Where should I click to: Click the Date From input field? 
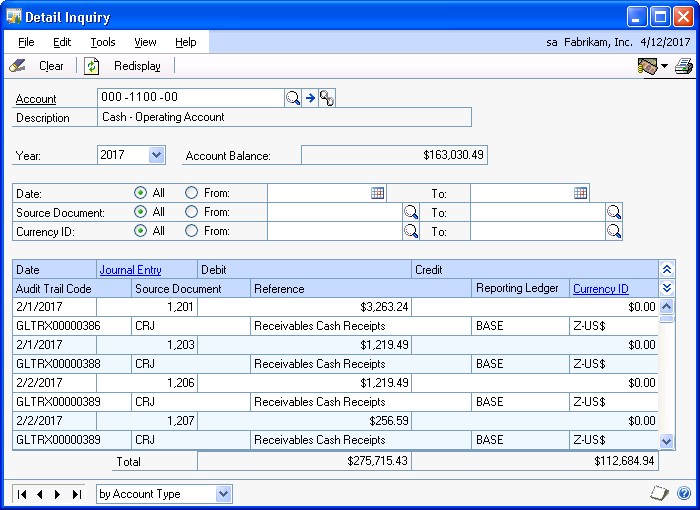[x=319, y=193]
